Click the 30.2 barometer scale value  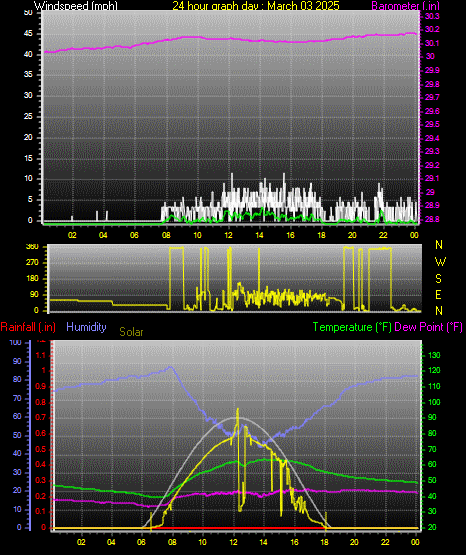(x=432, y=29)
